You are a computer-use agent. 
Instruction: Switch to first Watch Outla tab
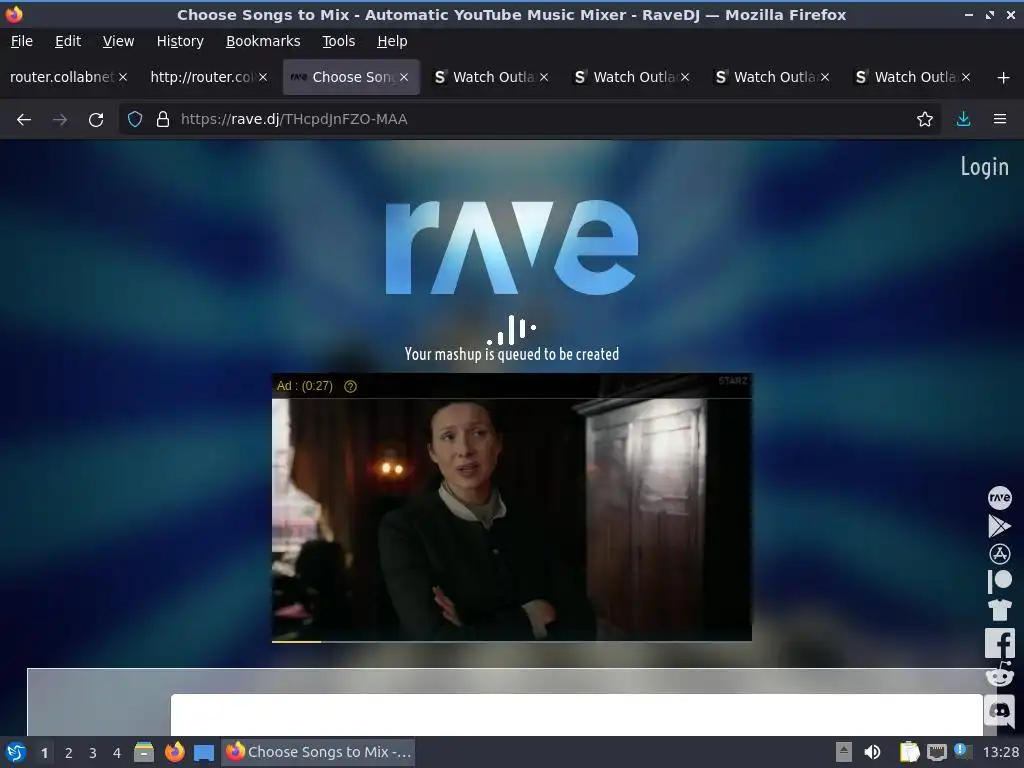491,77
